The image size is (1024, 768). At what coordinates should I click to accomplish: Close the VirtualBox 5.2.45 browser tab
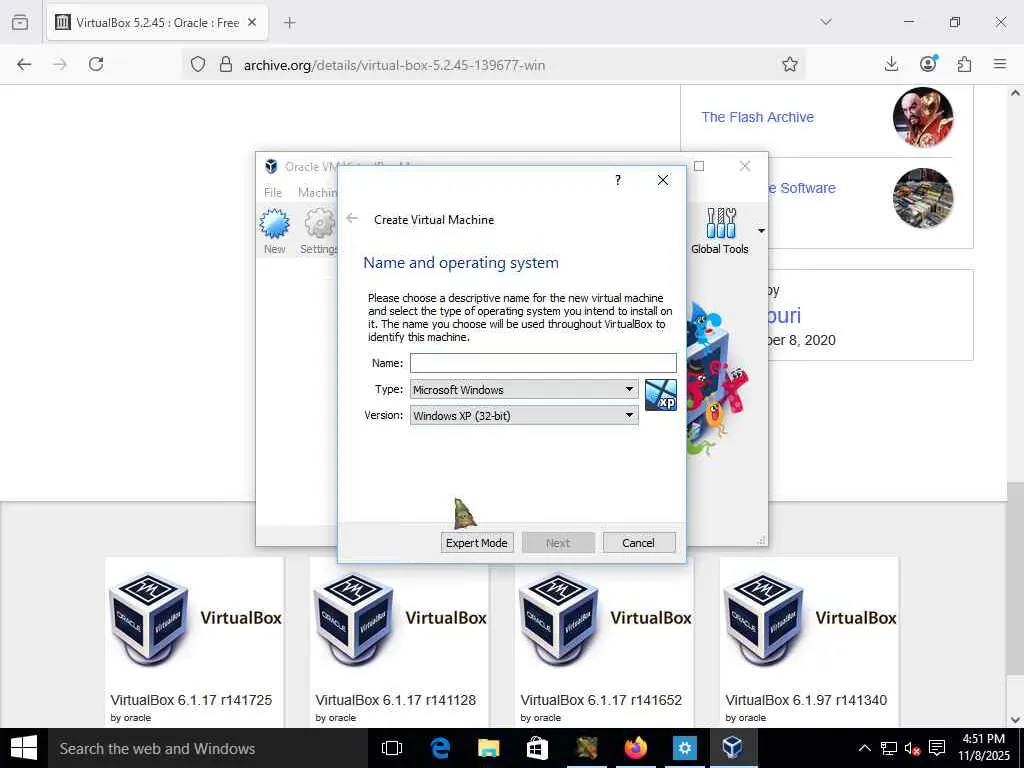(252, 23)
